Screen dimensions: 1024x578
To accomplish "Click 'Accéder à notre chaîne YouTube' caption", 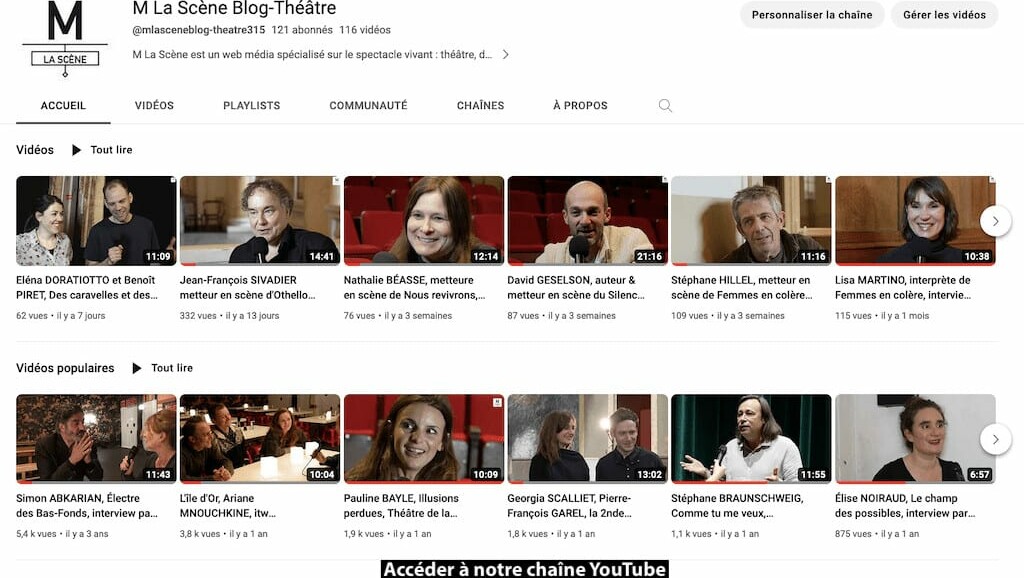I will pos(524,570).
